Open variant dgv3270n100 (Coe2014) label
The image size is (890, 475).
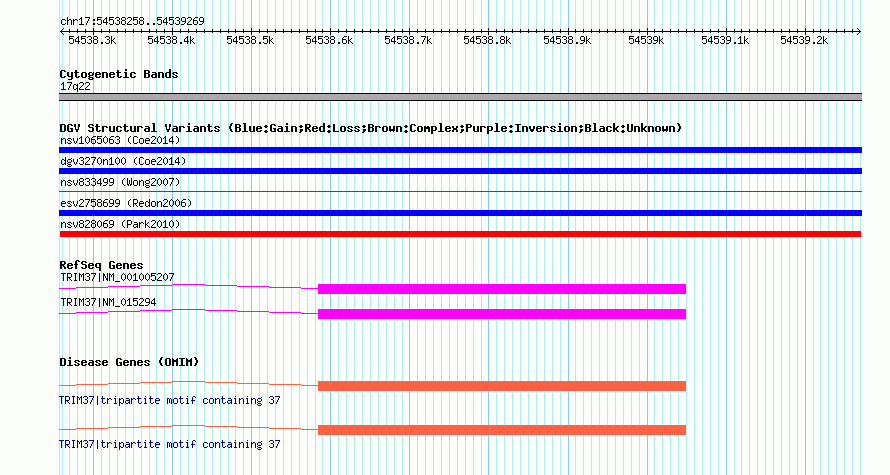123,161
